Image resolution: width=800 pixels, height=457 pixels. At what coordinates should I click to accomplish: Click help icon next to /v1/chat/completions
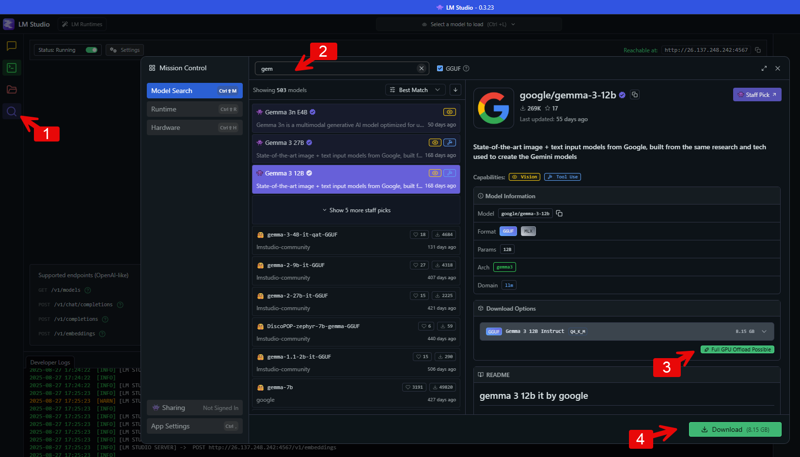pos(120,304)
